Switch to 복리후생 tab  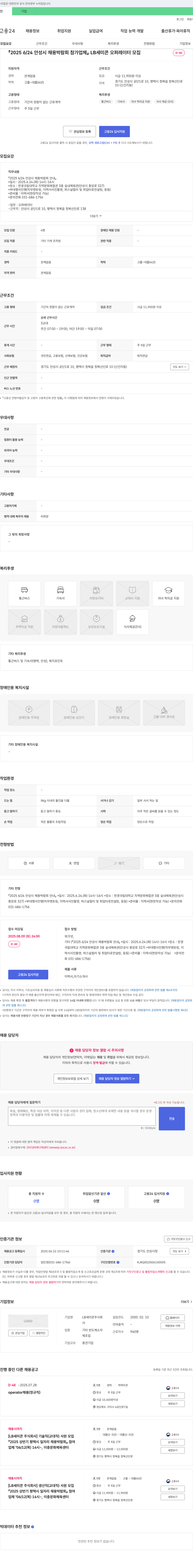coord(113,44)
